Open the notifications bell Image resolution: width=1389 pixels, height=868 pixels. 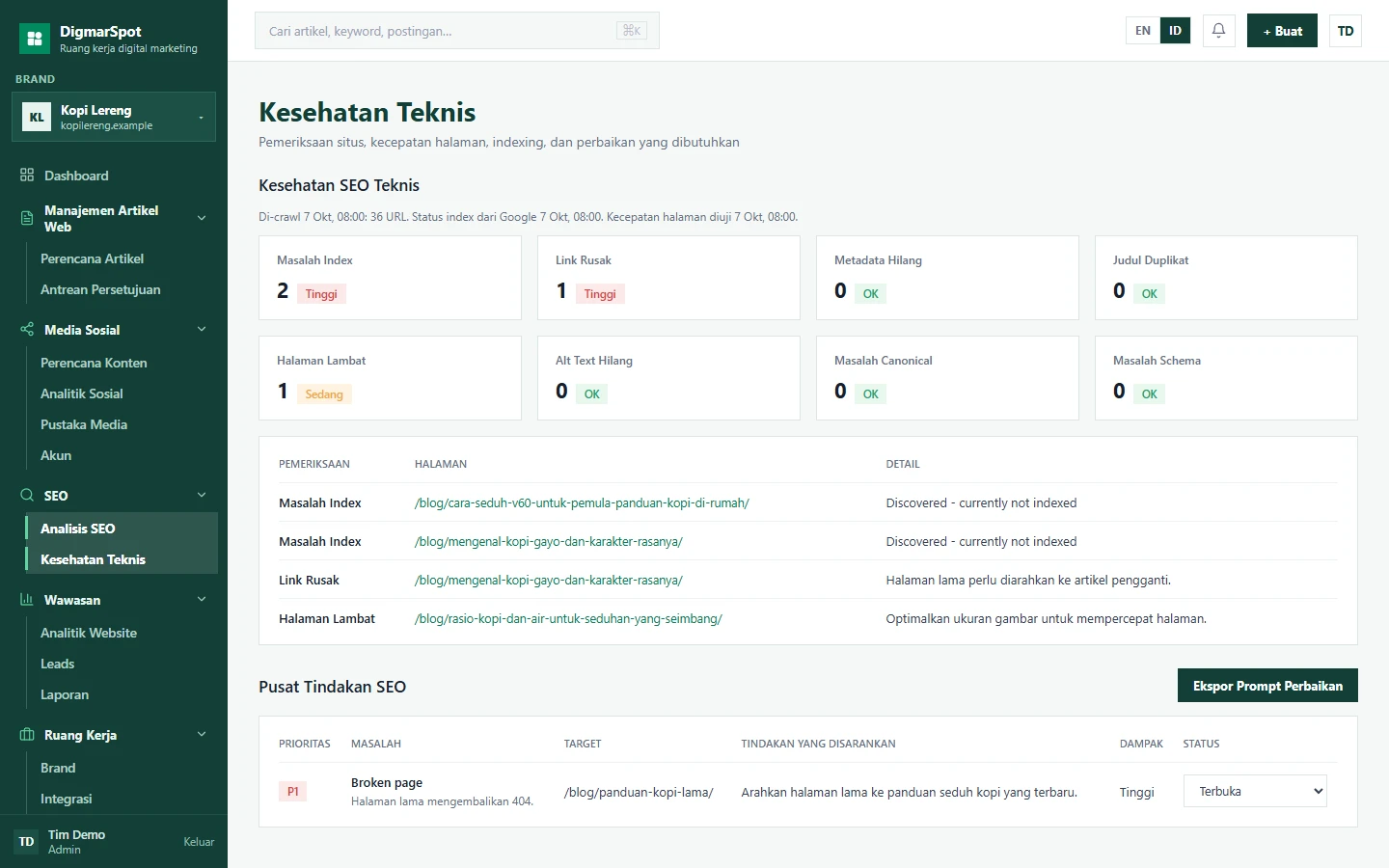[x=1218, y=31]
